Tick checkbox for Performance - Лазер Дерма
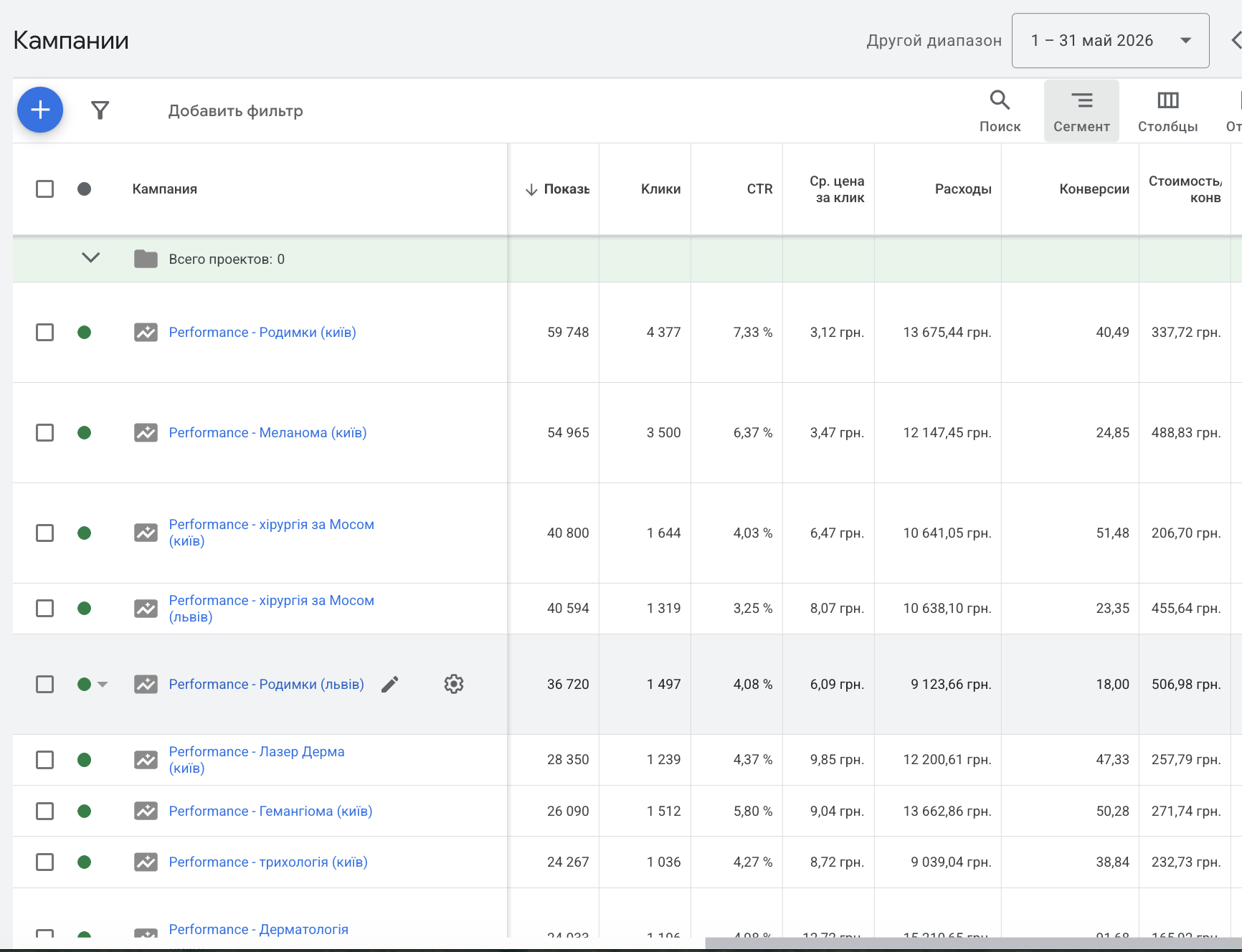 44,759
